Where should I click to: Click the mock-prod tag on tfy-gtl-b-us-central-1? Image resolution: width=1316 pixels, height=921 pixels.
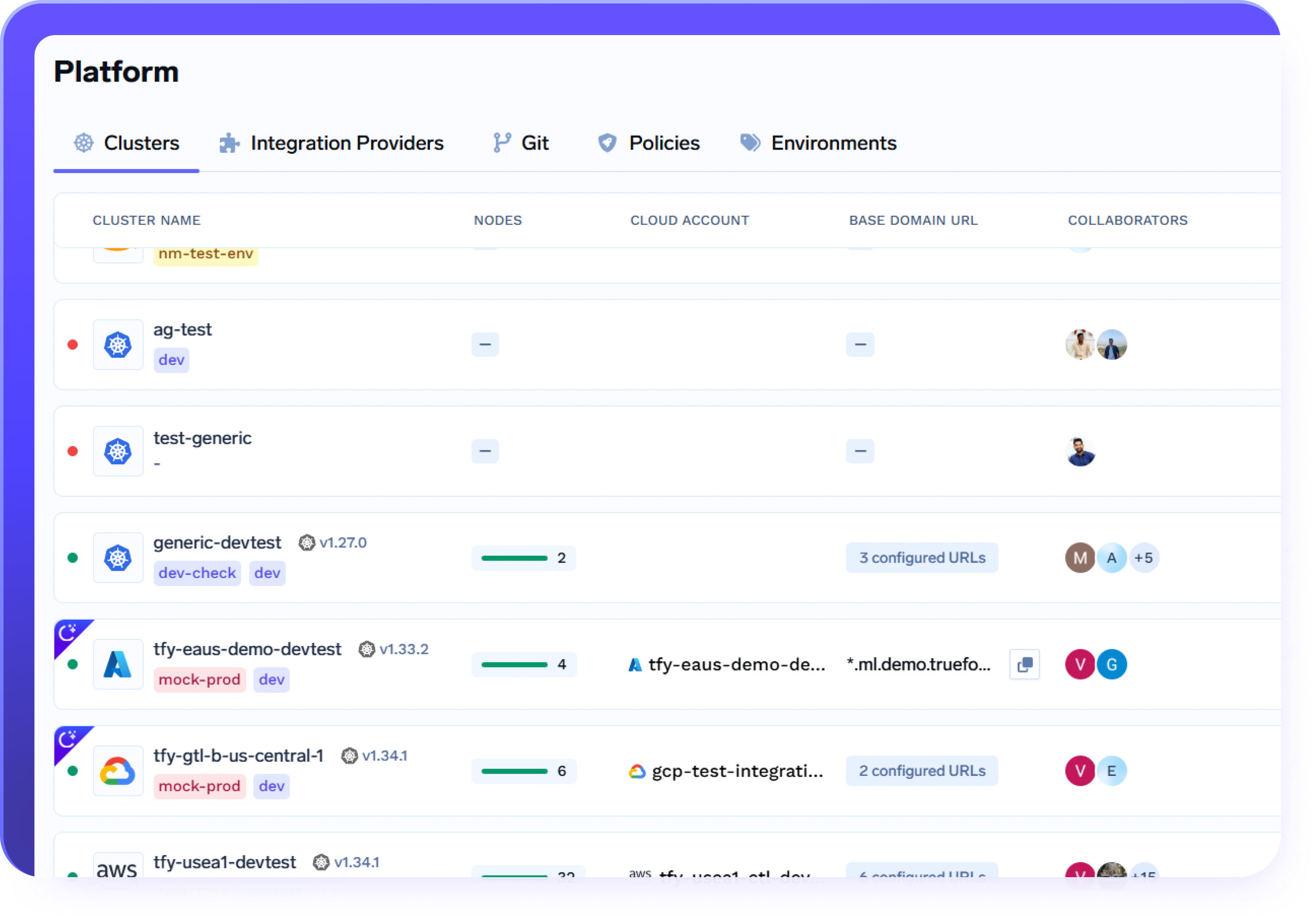click(200, 786)
